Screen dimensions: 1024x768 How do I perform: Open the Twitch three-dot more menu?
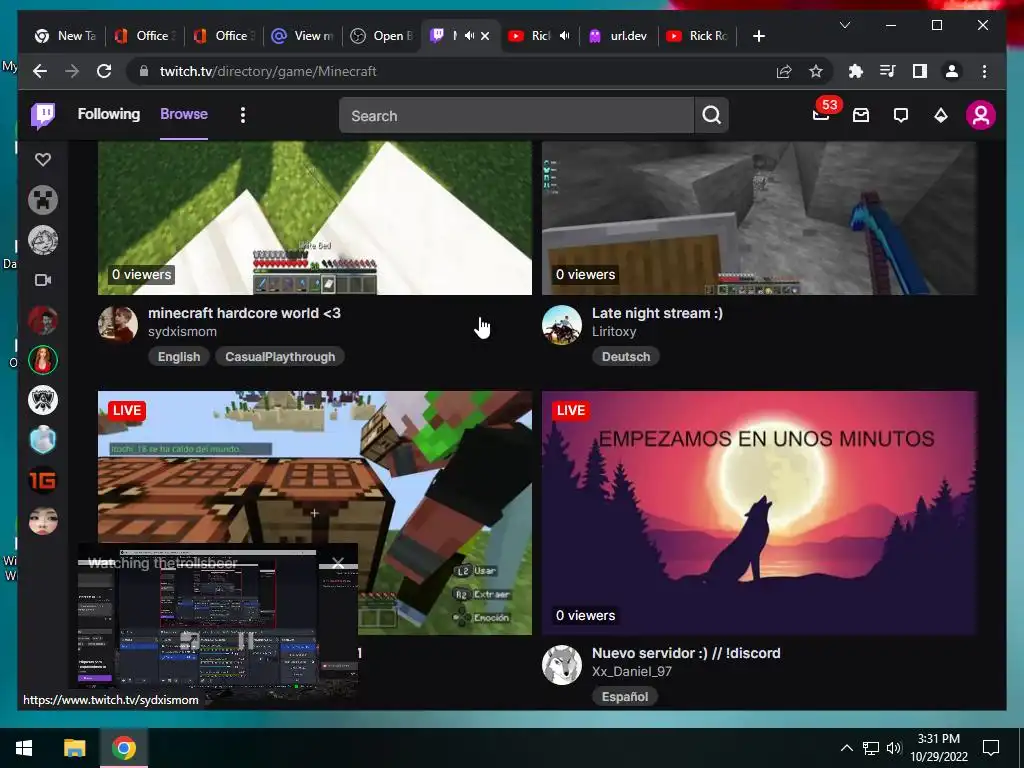(x=243, y=116)
